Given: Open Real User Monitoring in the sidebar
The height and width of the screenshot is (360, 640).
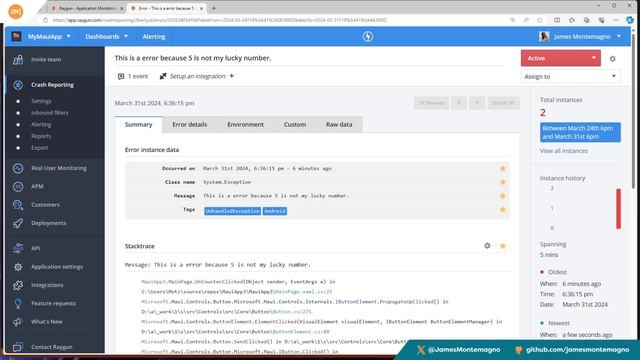Looking at the screenshot, I should (x=58, y=168).
